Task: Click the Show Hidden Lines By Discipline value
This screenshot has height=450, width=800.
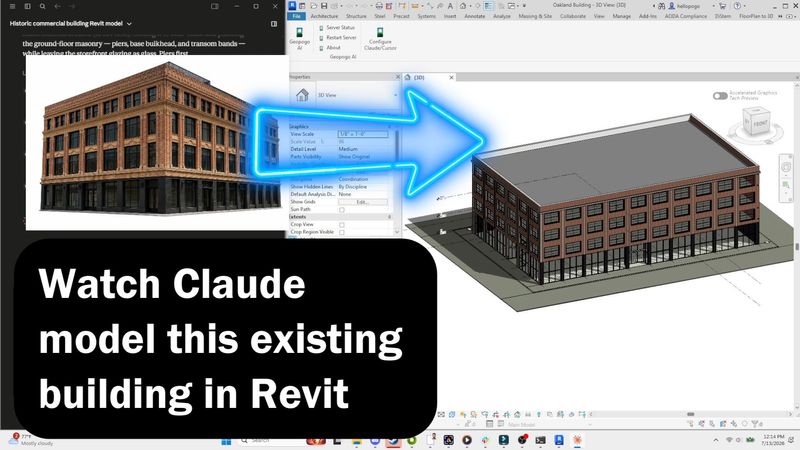Action: [x=353, y=187]
